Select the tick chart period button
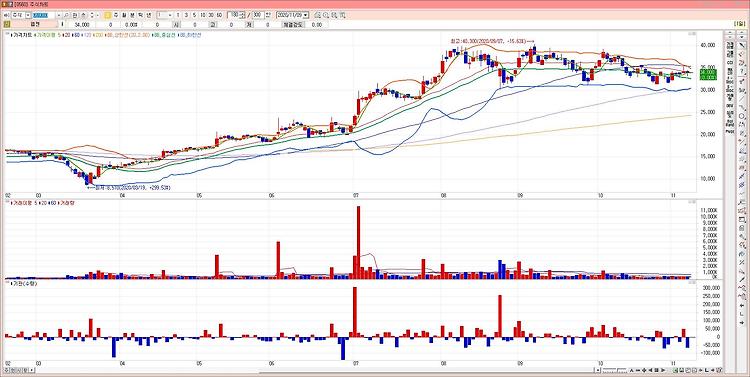The image size is (750, 377). click(140, 15)
